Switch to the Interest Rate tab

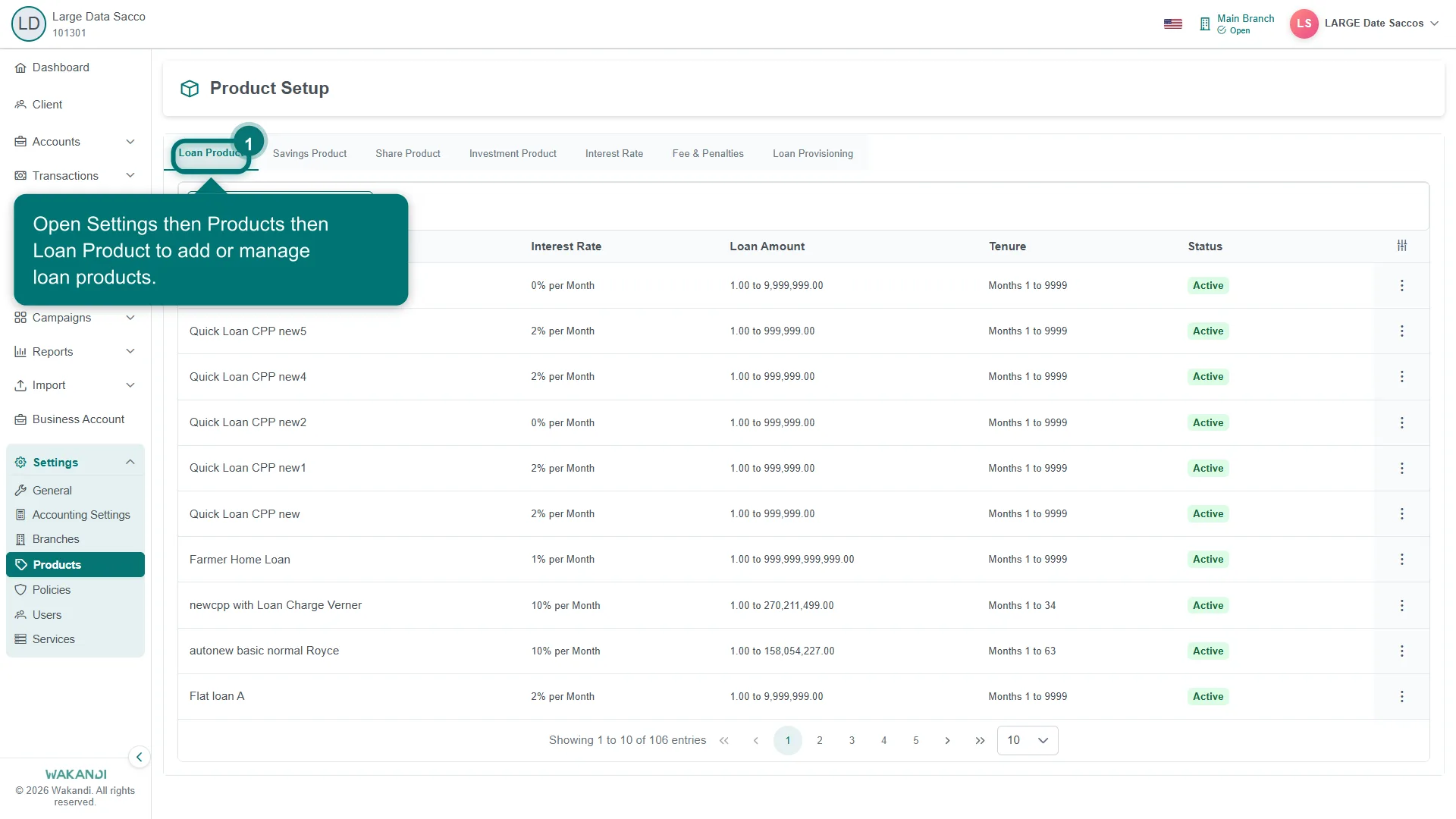pyautogui.click(x=614, y=153)
